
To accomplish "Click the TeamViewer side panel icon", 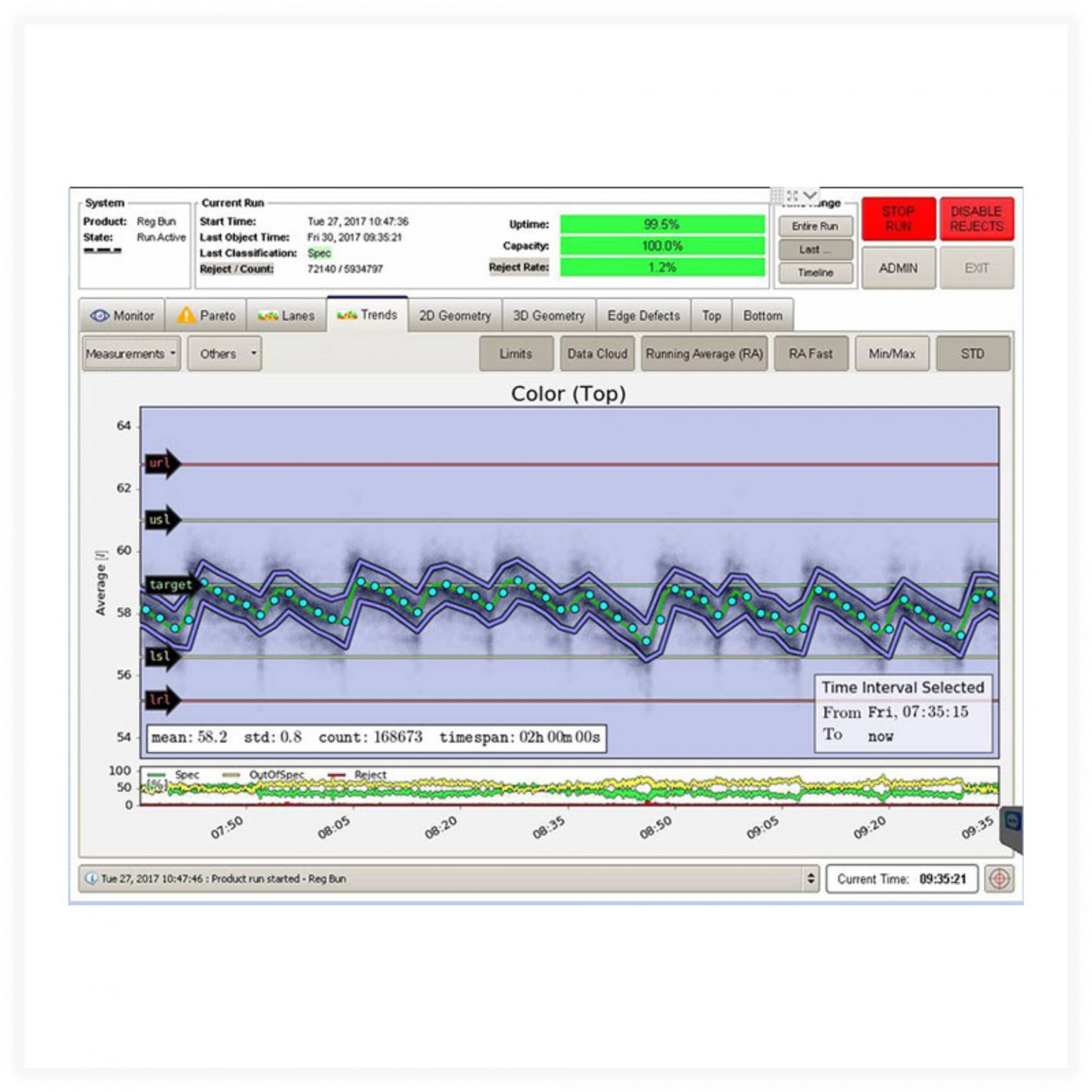I will coord(1012,823).
